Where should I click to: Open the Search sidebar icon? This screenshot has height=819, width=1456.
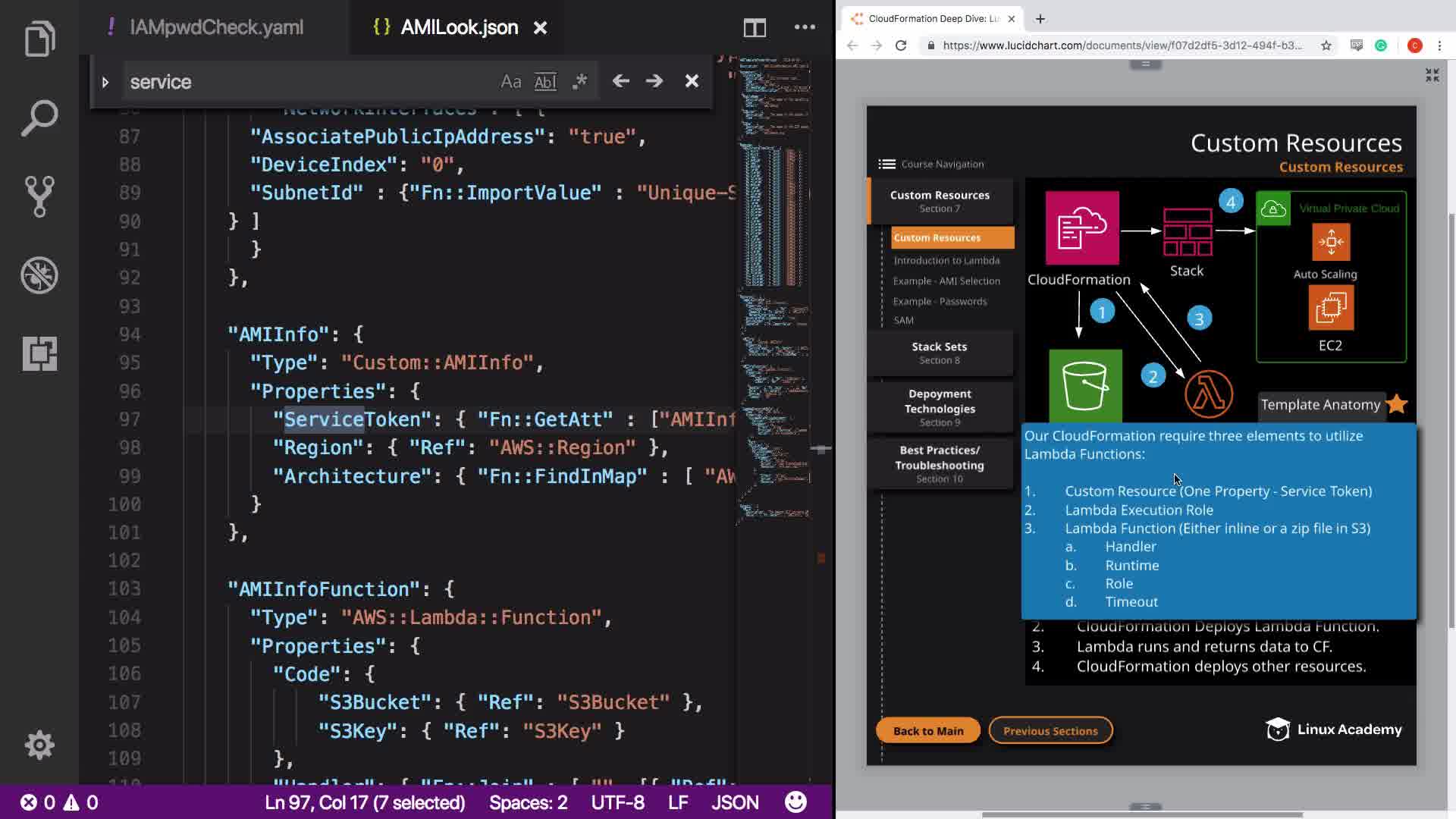coord(39,118)
